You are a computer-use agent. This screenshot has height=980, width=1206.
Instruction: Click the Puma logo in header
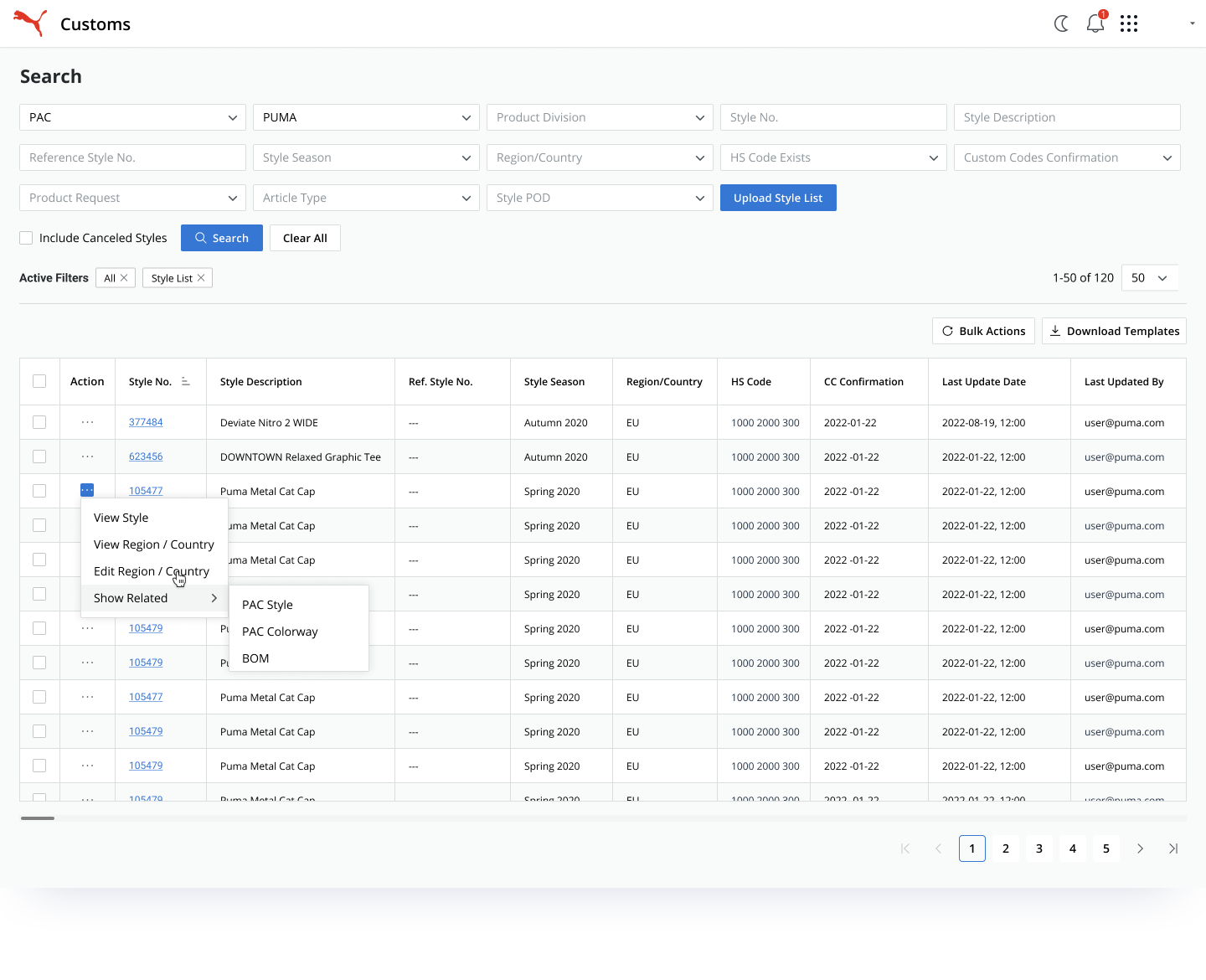(30, 23)
